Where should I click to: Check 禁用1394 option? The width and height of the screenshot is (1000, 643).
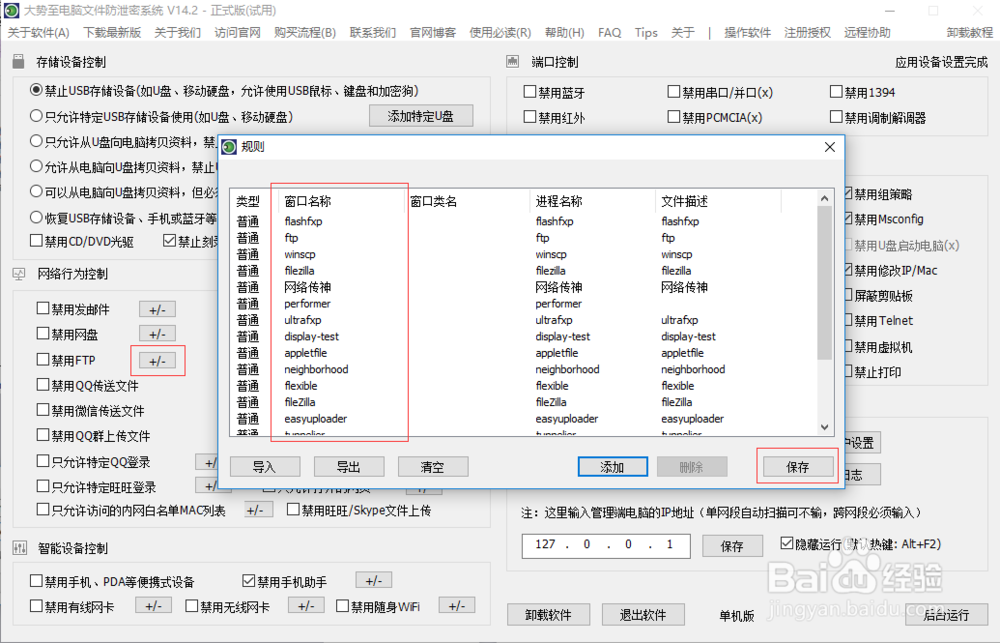pos(836,92)
